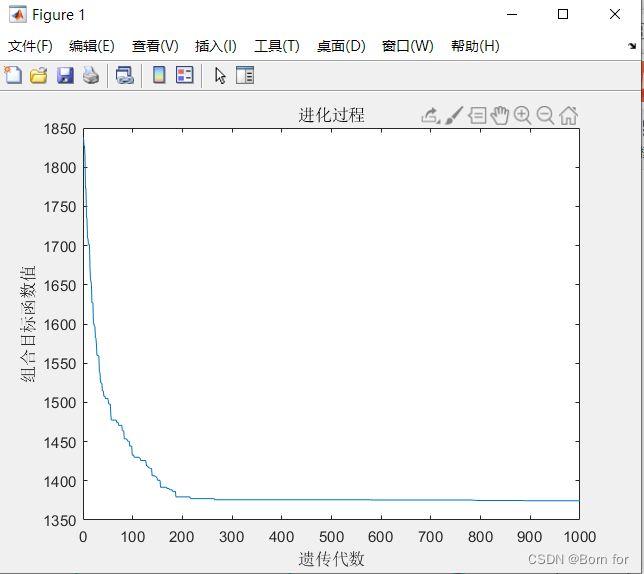Click the axes export/share icon
The width and height of the screenshot is (644, 574).
coord(430,115)
